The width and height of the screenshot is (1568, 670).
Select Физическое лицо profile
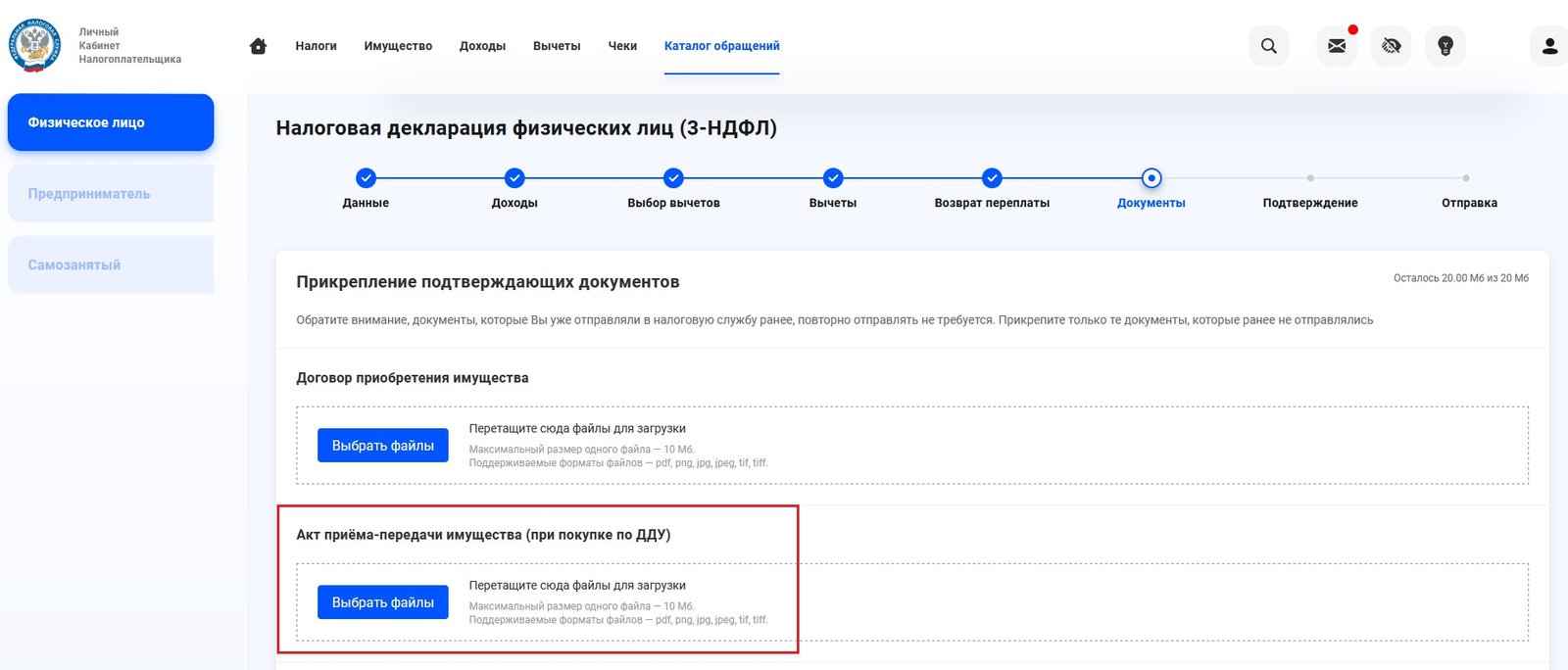pyautogui.click(x=111, y=122)
